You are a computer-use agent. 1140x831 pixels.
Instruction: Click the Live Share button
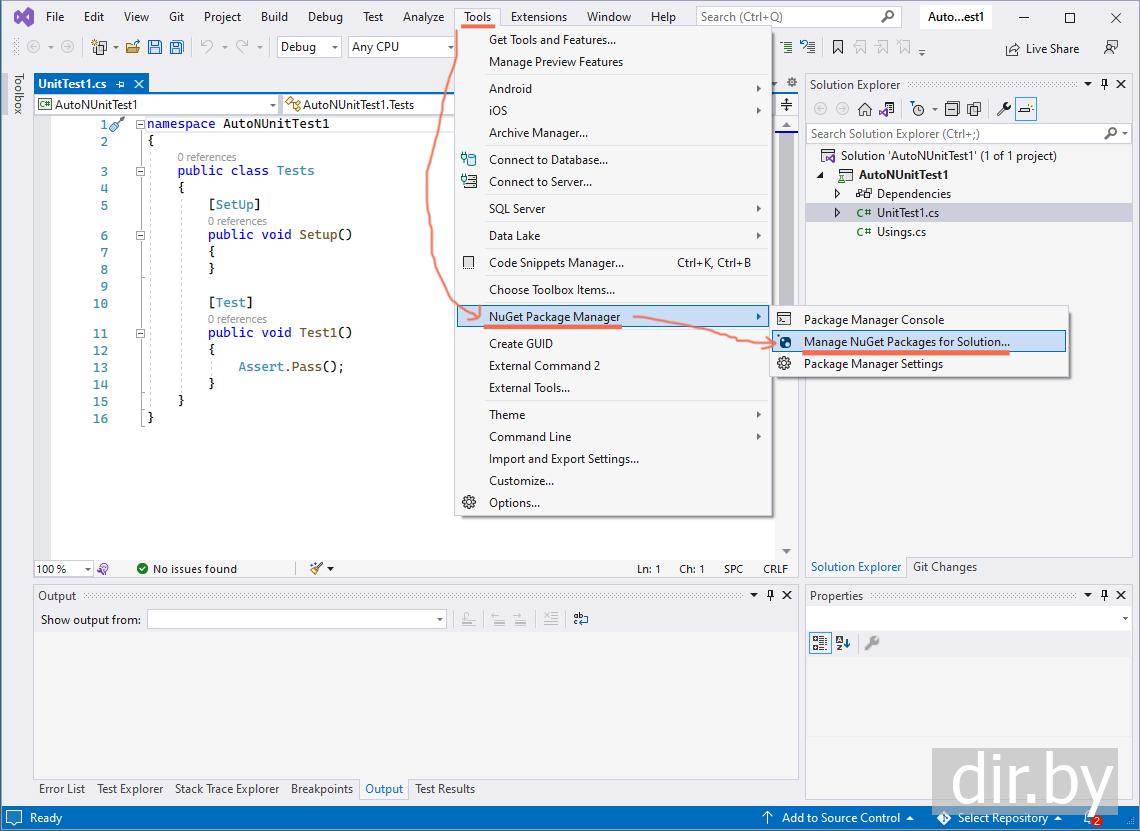pos(1042,48)
